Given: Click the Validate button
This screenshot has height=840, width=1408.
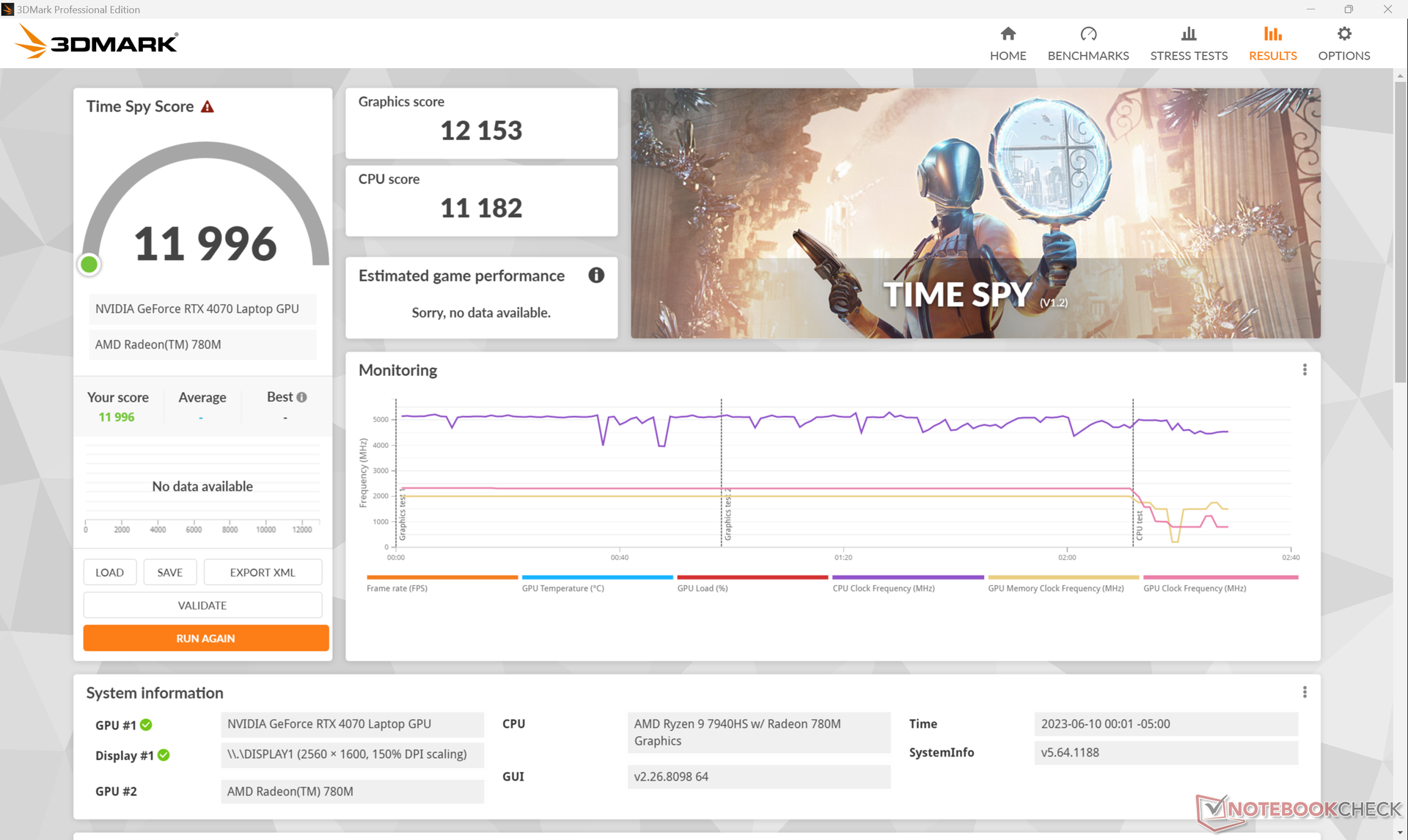Looking at the screenshot, I should tap(202, 605).
